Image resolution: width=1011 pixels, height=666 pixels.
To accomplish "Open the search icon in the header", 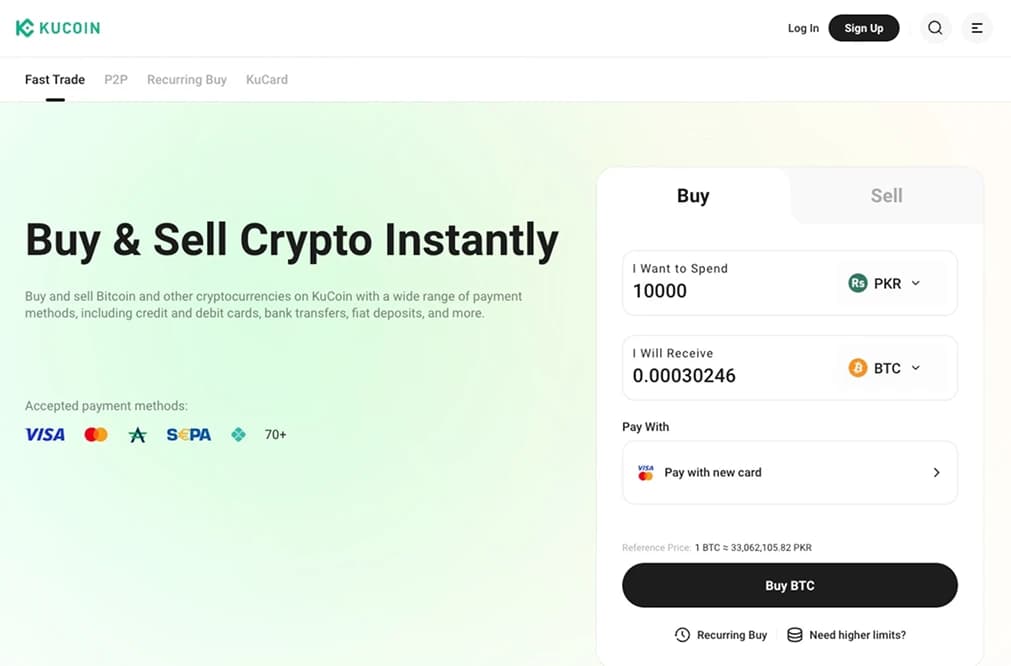I will (935, 28).
